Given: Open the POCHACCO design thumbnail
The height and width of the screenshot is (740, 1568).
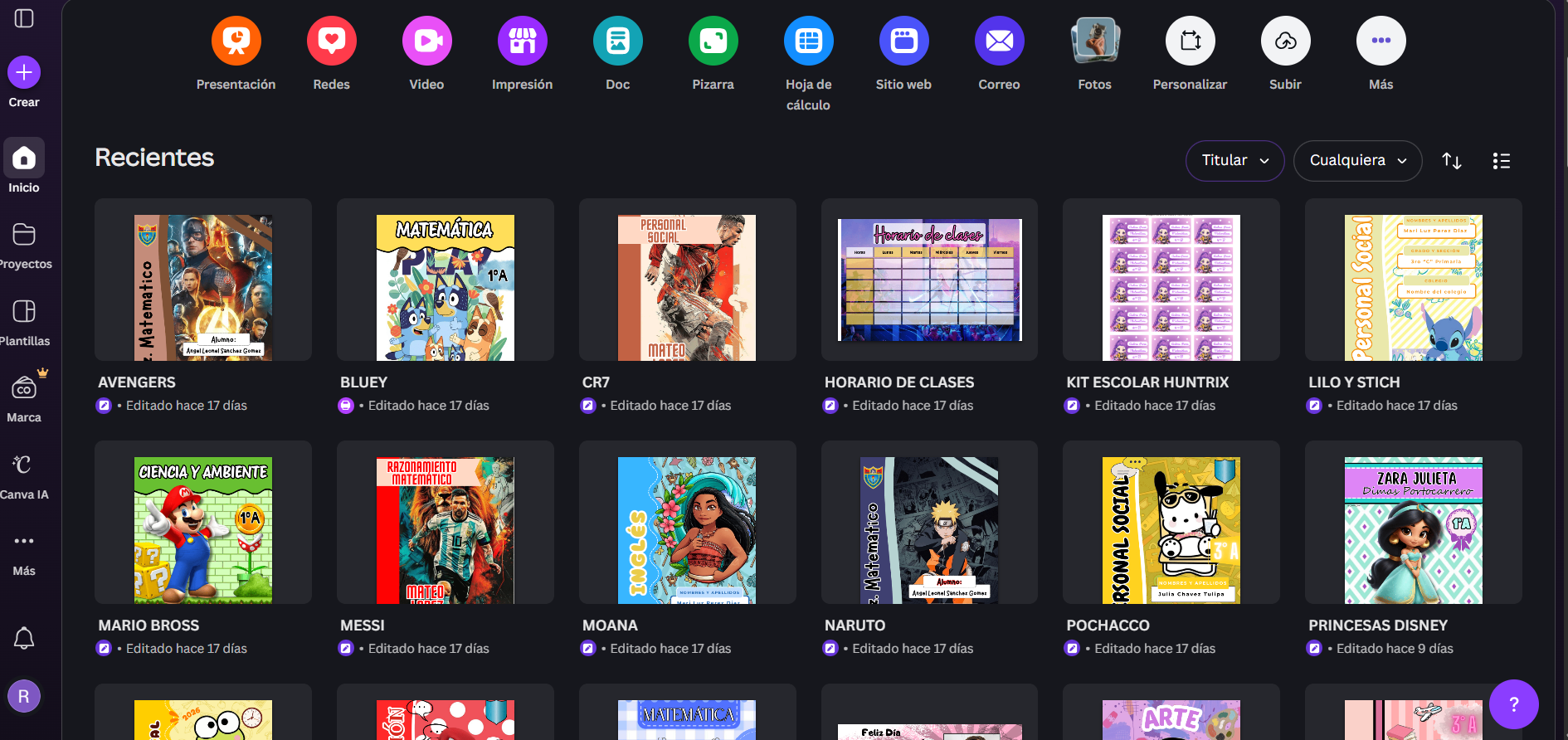Looking at the screenshot, I should tap(1171, 523).
